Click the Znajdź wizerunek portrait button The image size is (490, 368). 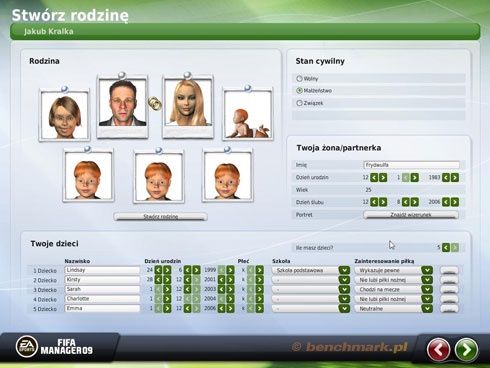pyautogui.click(x=411, y=215)
